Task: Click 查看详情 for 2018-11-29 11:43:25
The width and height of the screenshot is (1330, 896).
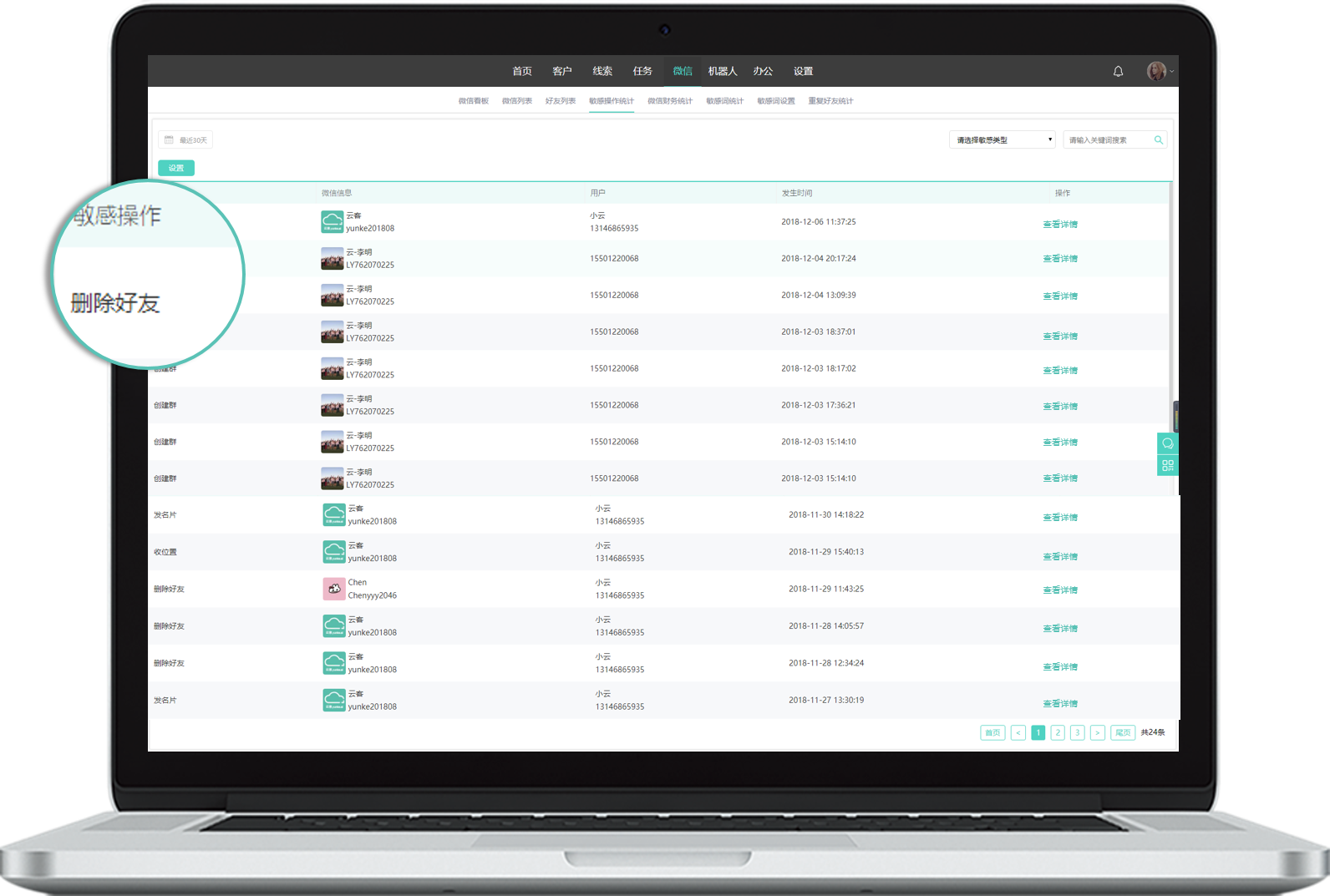Action: tap(1060, 590)
